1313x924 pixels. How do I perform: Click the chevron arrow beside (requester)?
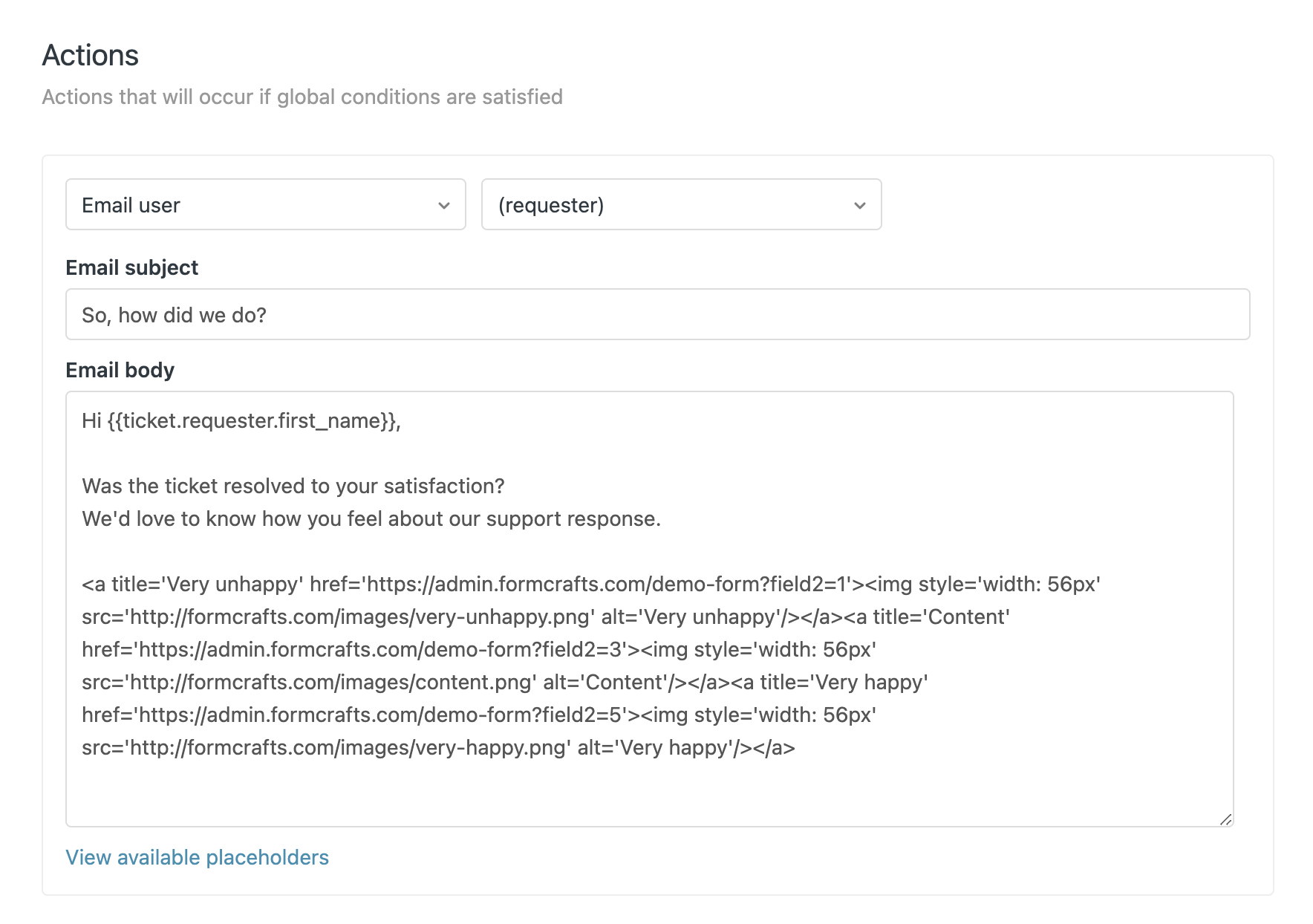point(860,206)
